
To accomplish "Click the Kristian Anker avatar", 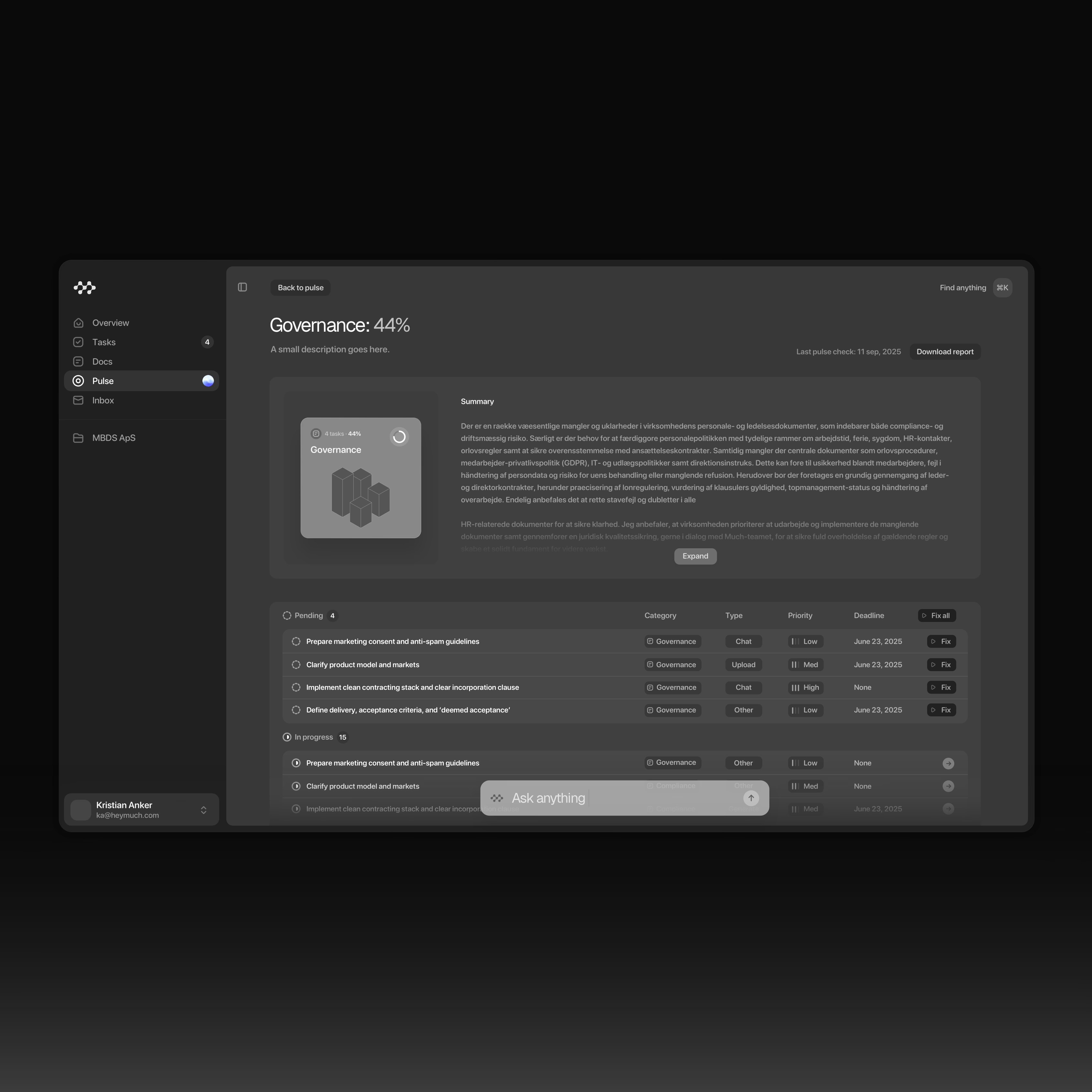I will pos(81,809).
